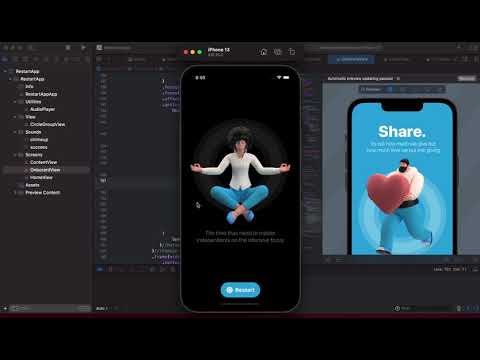Collapse the Utilities folder
The width and height of the screenshot is (480, 360).
(x=15, y=102)
